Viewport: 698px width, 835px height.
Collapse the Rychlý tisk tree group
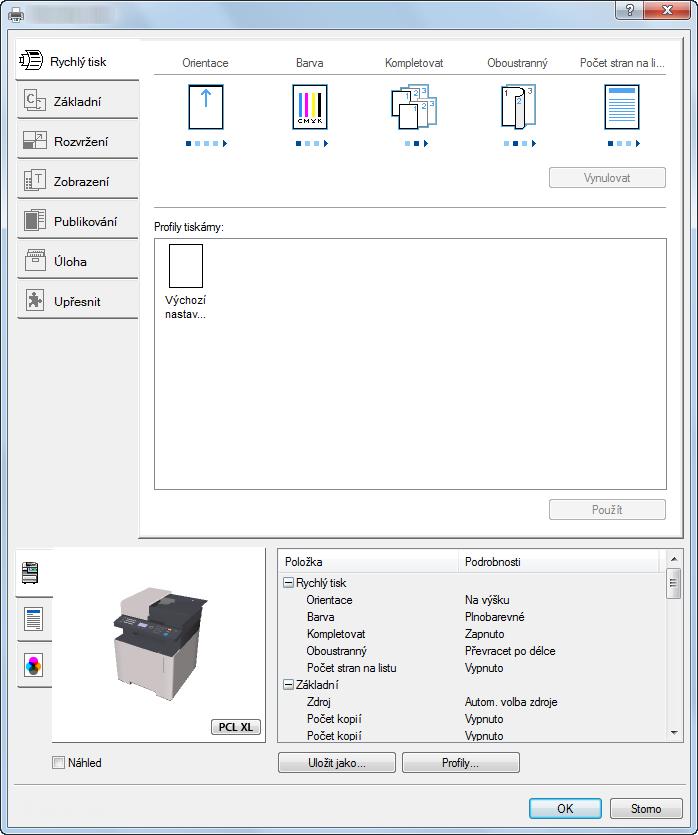pyautogui.click(x=288, y=583)
